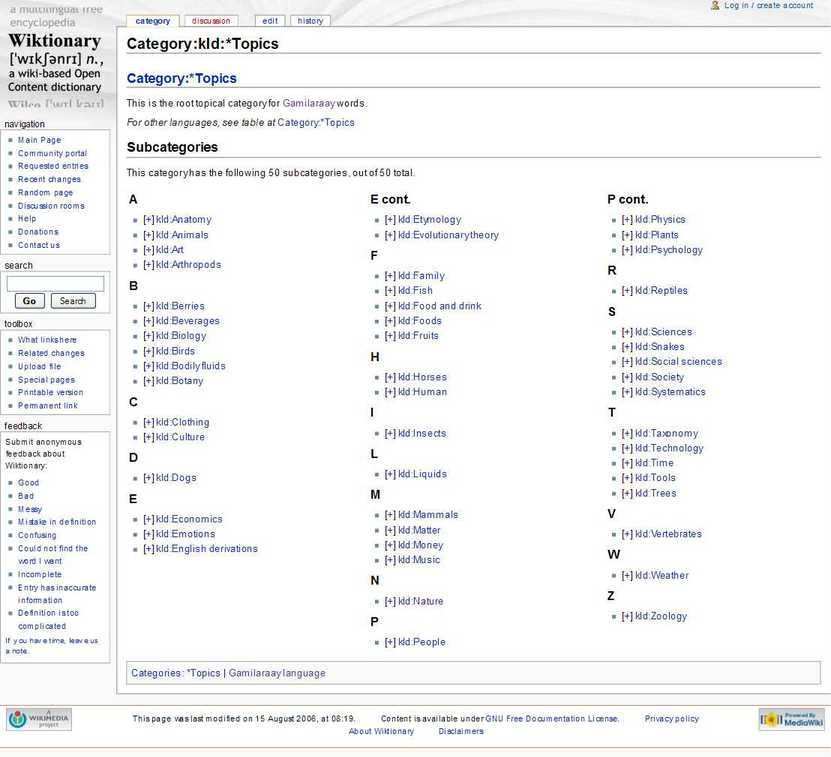The image size is (831, 757).
Task: Open the Help navigation link
Action: 27,218
